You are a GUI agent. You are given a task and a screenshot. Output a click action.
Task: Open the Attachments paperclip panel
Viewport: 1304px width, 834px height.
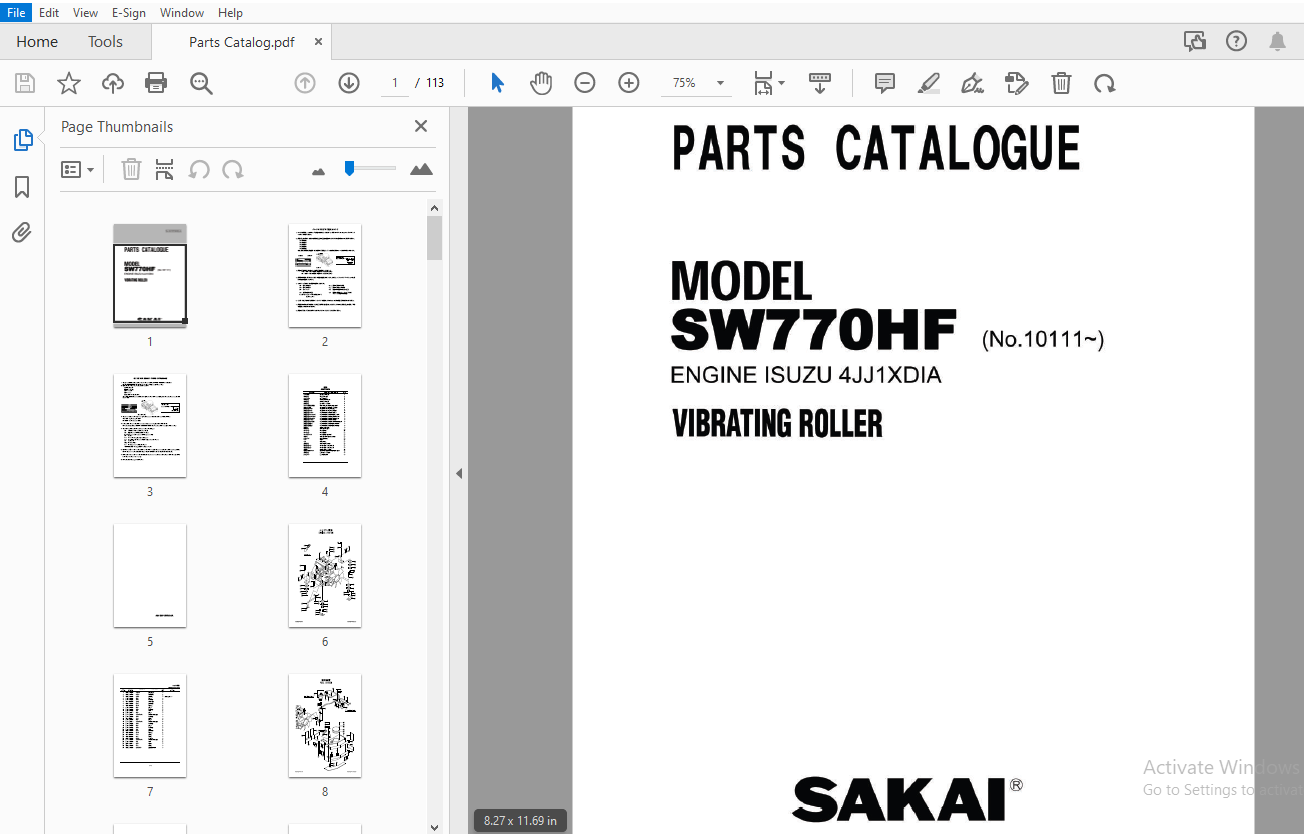22,233
